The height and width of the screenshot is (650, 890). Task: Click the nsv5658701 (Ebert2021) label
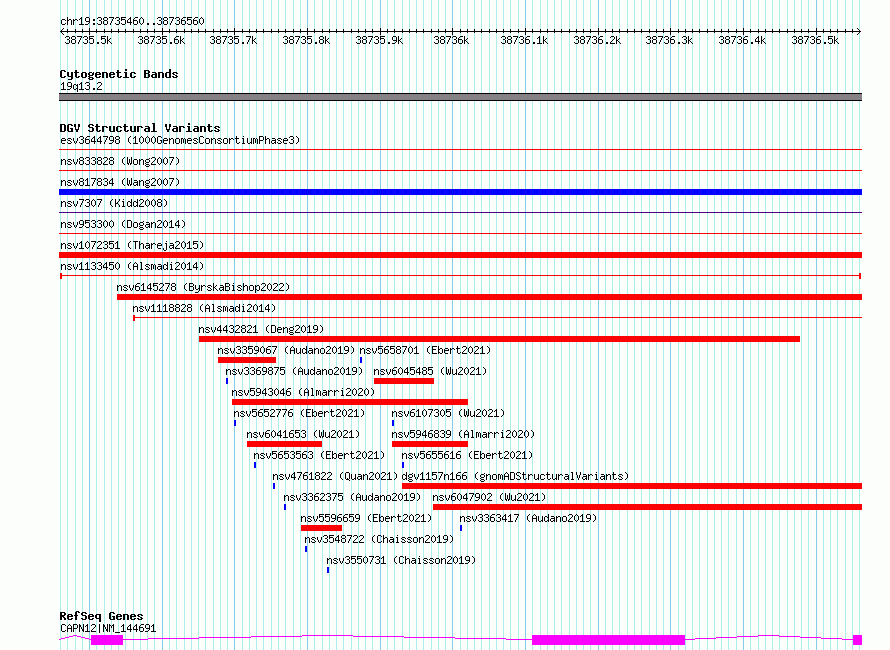425,350
